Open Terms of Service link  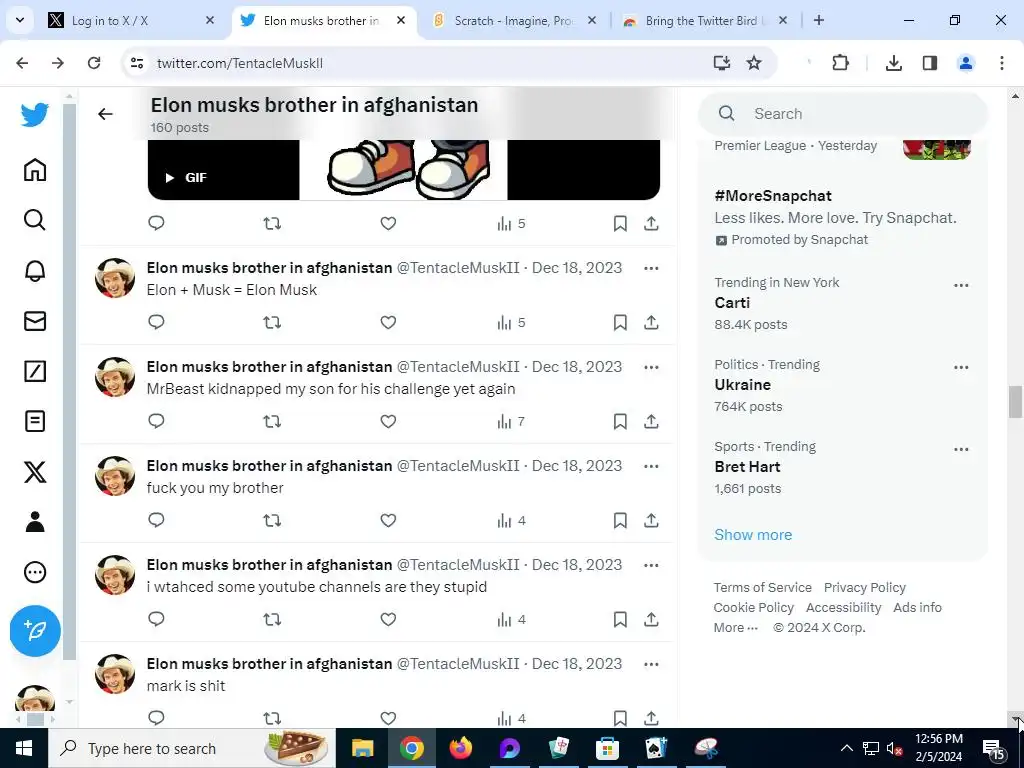(x=762, y=588)
